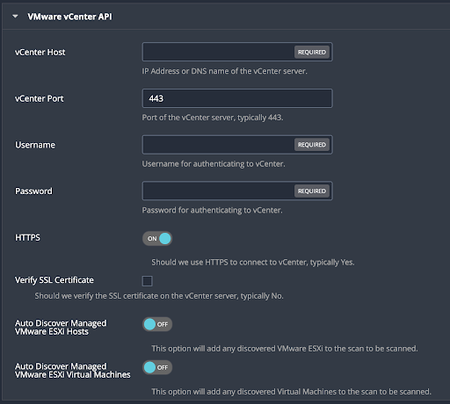Edit the vCenter Port field showing 443
The height and width of the screenshot is (404, 450).
pos(237,98)
